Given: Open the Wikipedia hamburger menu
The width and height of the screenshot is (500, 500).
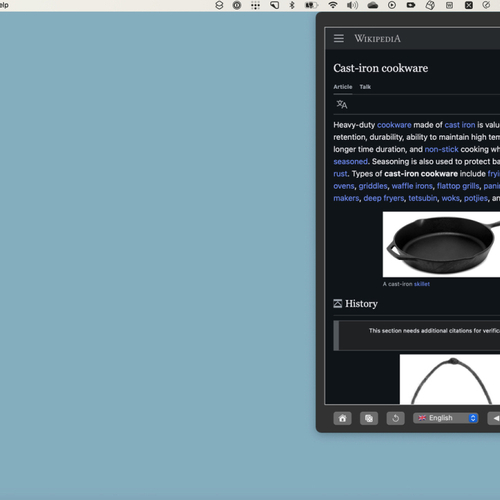Looking at the screenshot, I should 339,38.
